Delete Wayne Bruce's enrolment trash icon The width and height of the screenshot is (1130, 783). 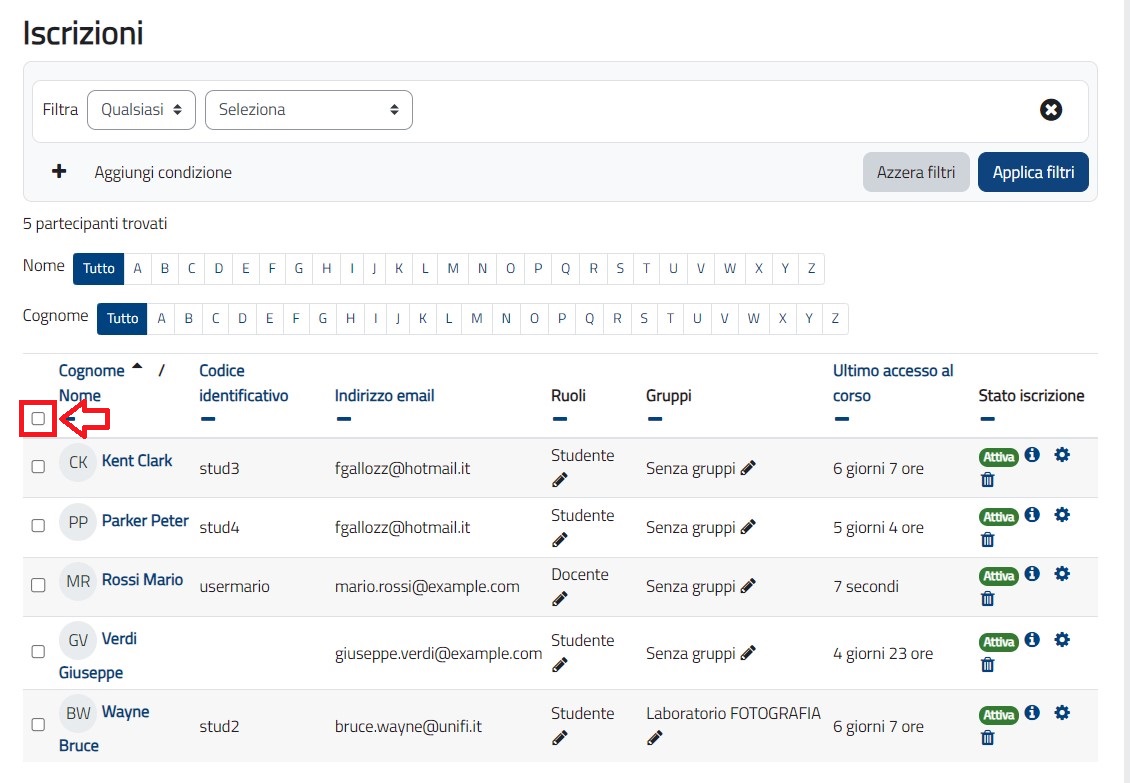point(988,738)
